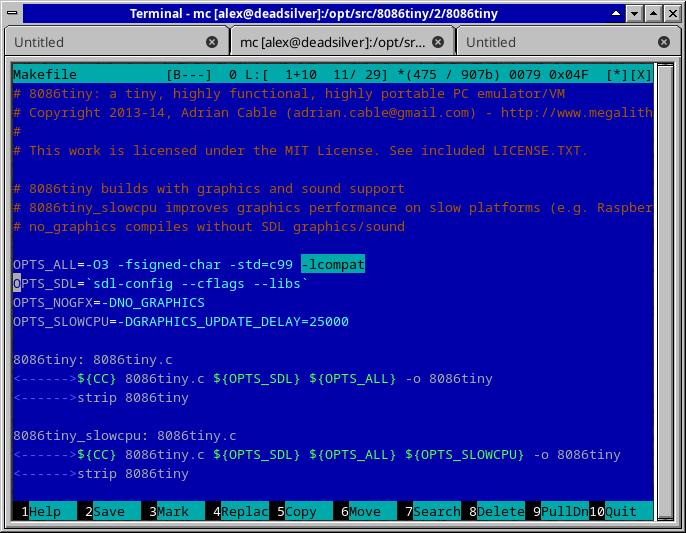Screen dimensions: 686x533
Task: Click the '8086tiny builds with graphics' comment
Action: click(209, 189)
